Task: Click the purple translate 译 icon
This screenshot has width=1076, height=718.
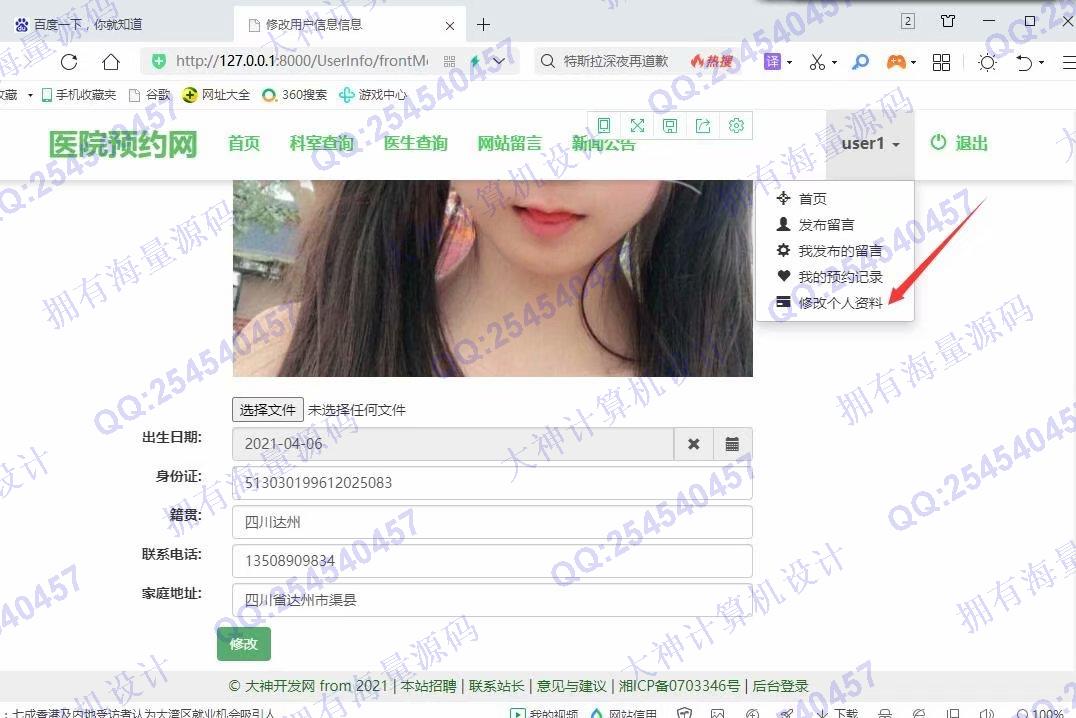Action: point(772,62)
